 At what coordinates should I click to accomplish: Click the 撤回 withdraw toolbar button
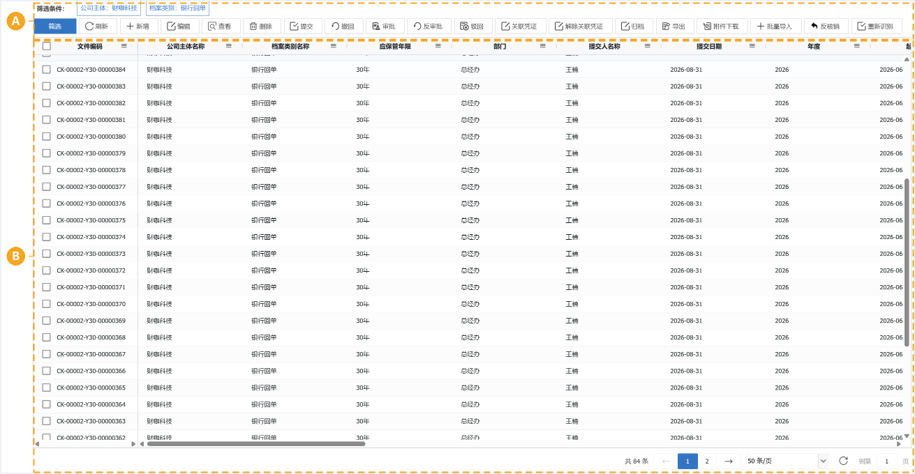(x=343, y=26)
